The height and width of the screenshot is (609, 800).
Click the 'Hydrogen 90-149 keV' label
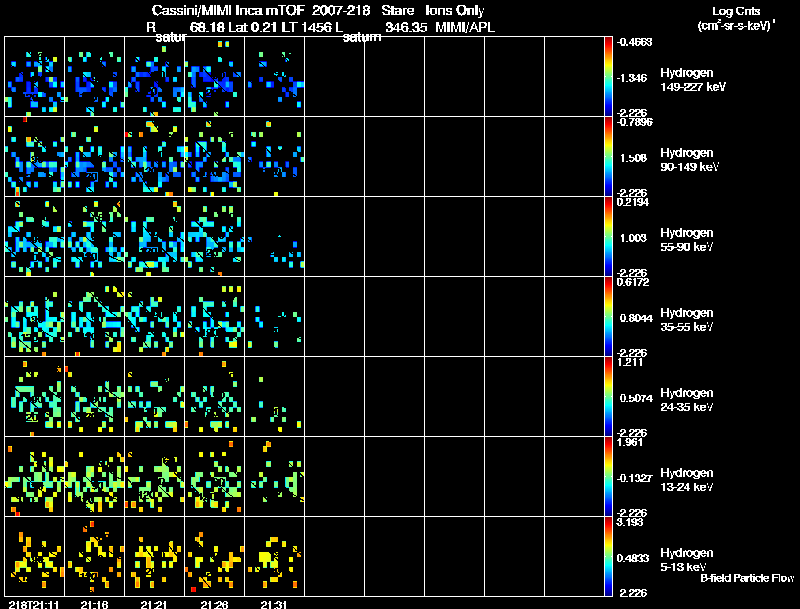pos(690,160)
